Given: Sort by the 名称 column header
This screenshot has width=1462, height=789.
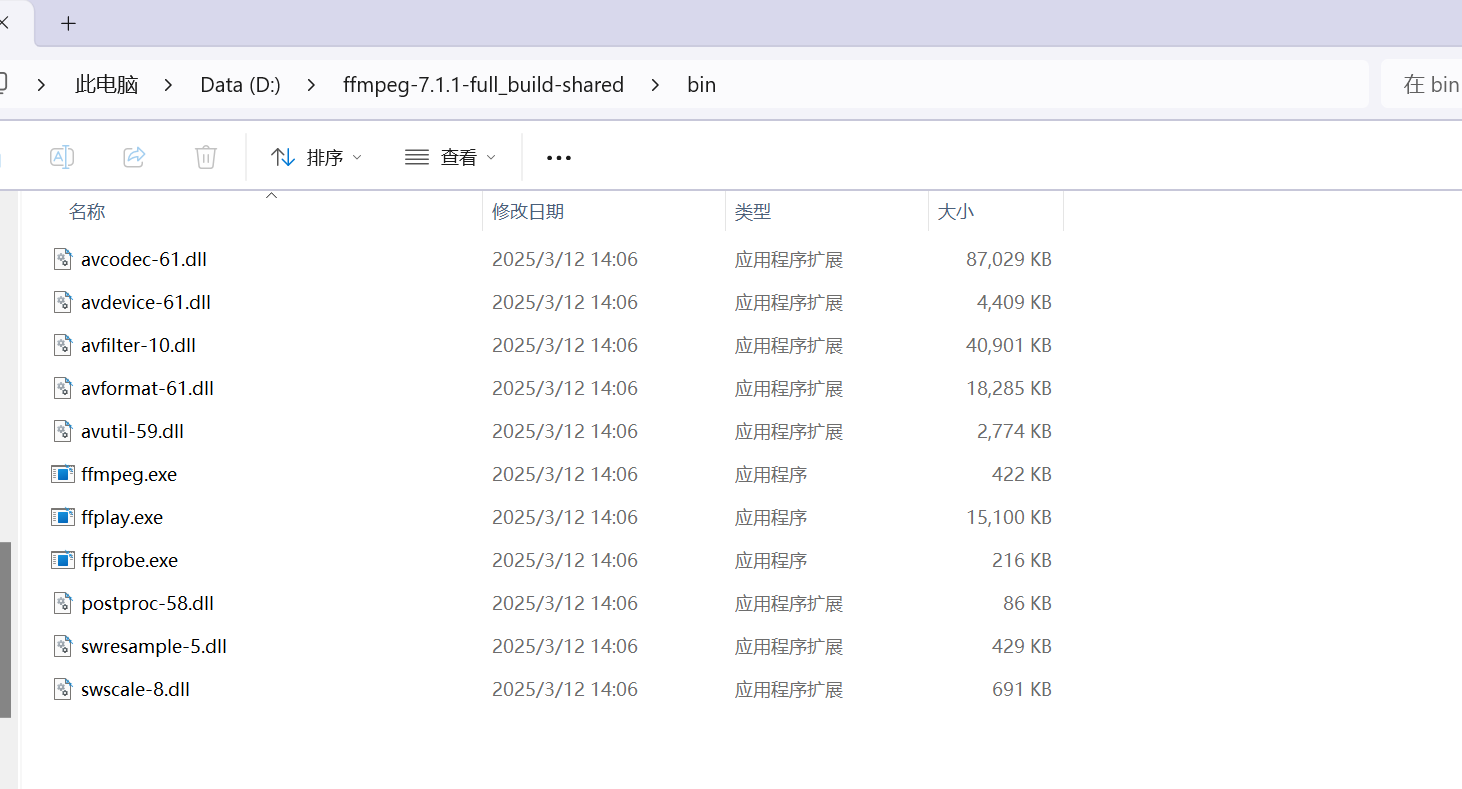Looking at the screenshot, I should [87, 212].
